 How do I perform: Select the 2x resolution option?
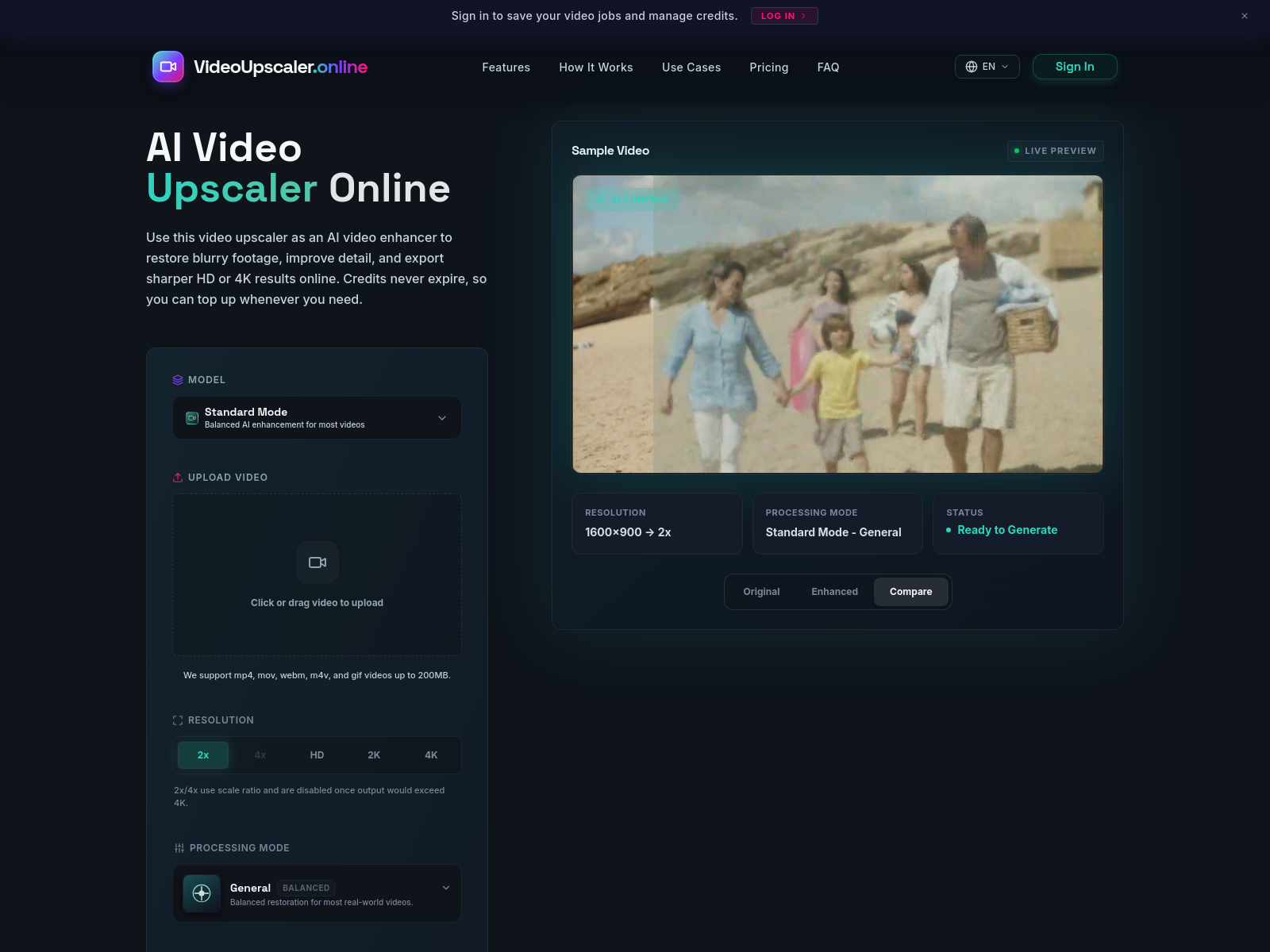203,755
